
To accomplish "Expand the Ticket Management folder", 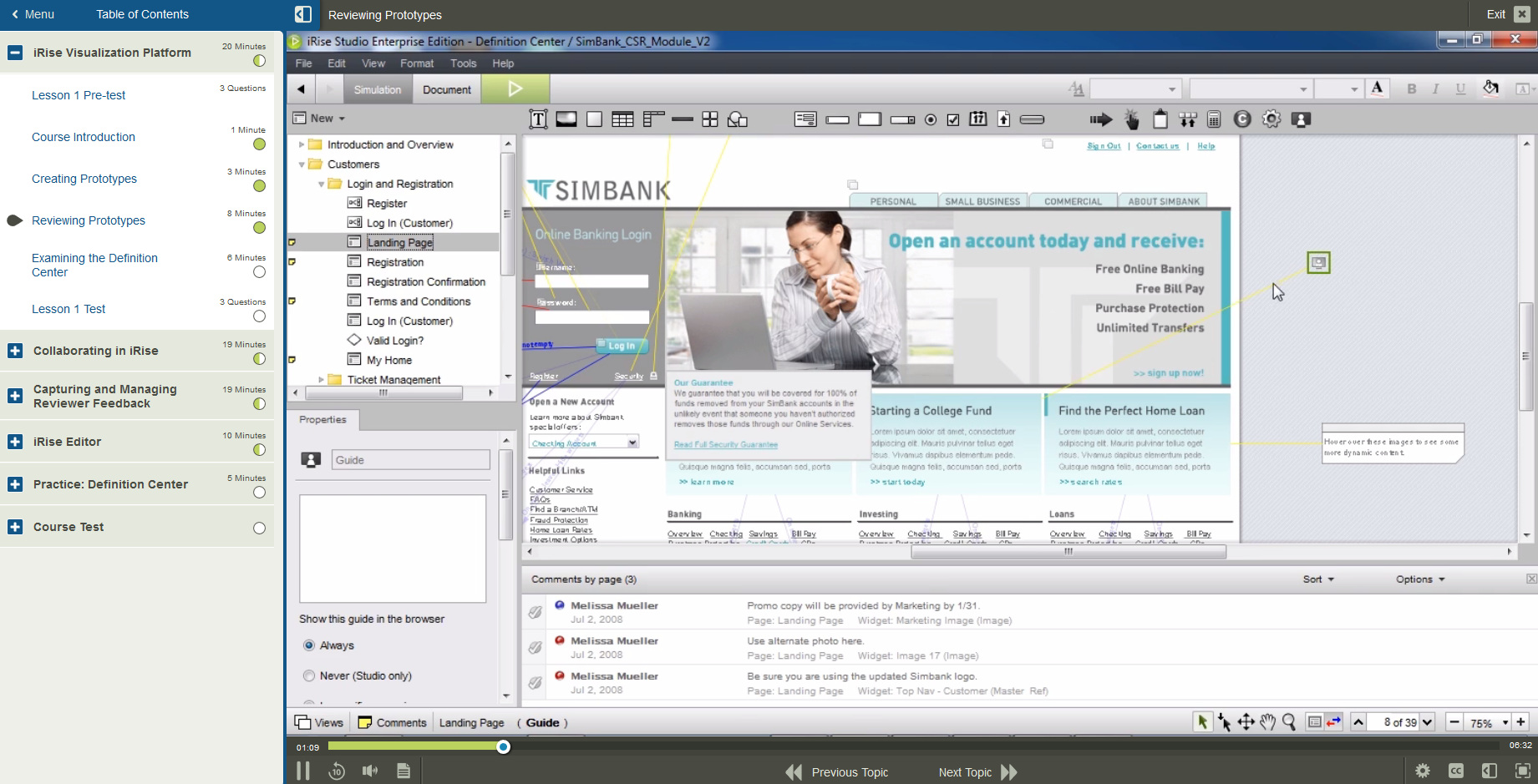I will click(322, 380).
